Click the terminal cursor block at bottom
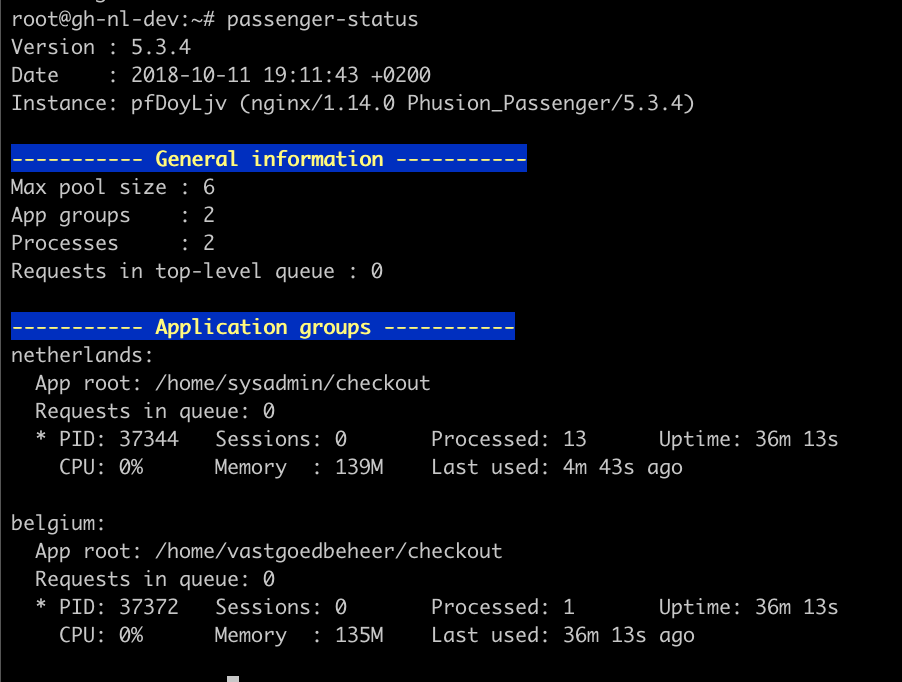 pyautogui.click(x=233, y=679)
